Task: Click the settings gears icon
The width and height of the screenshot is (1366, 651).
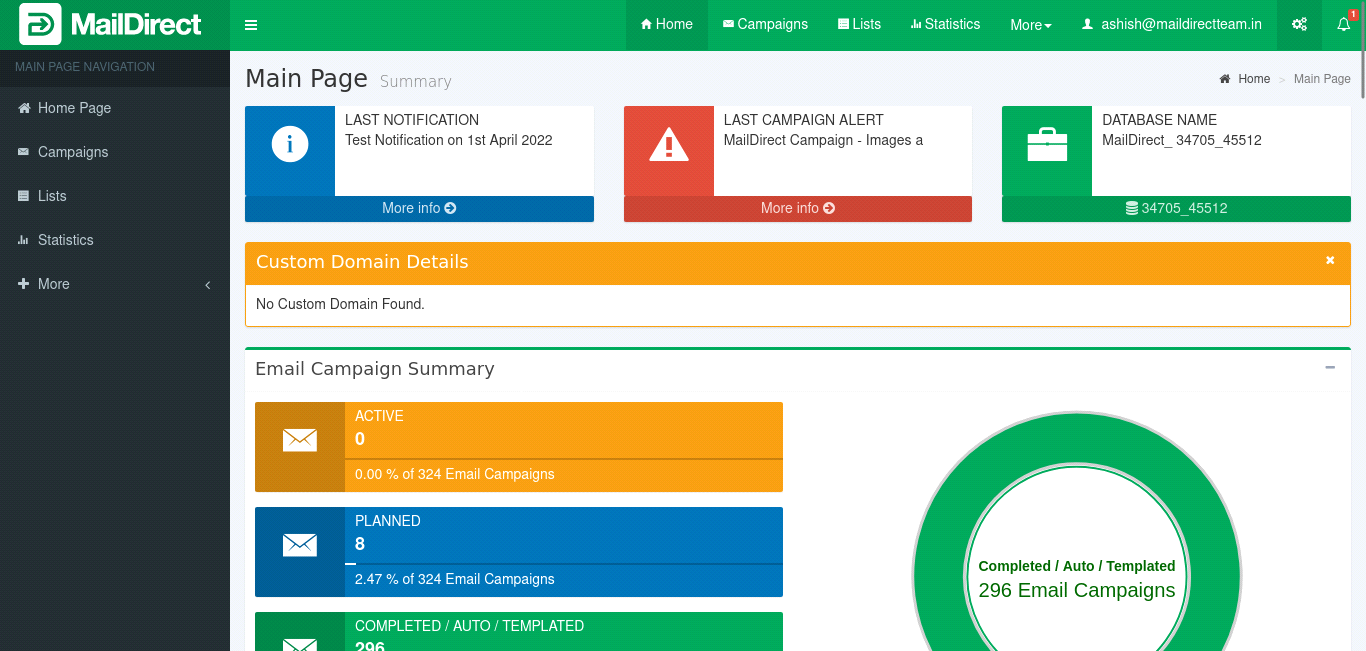Action: click(1299, 25)
